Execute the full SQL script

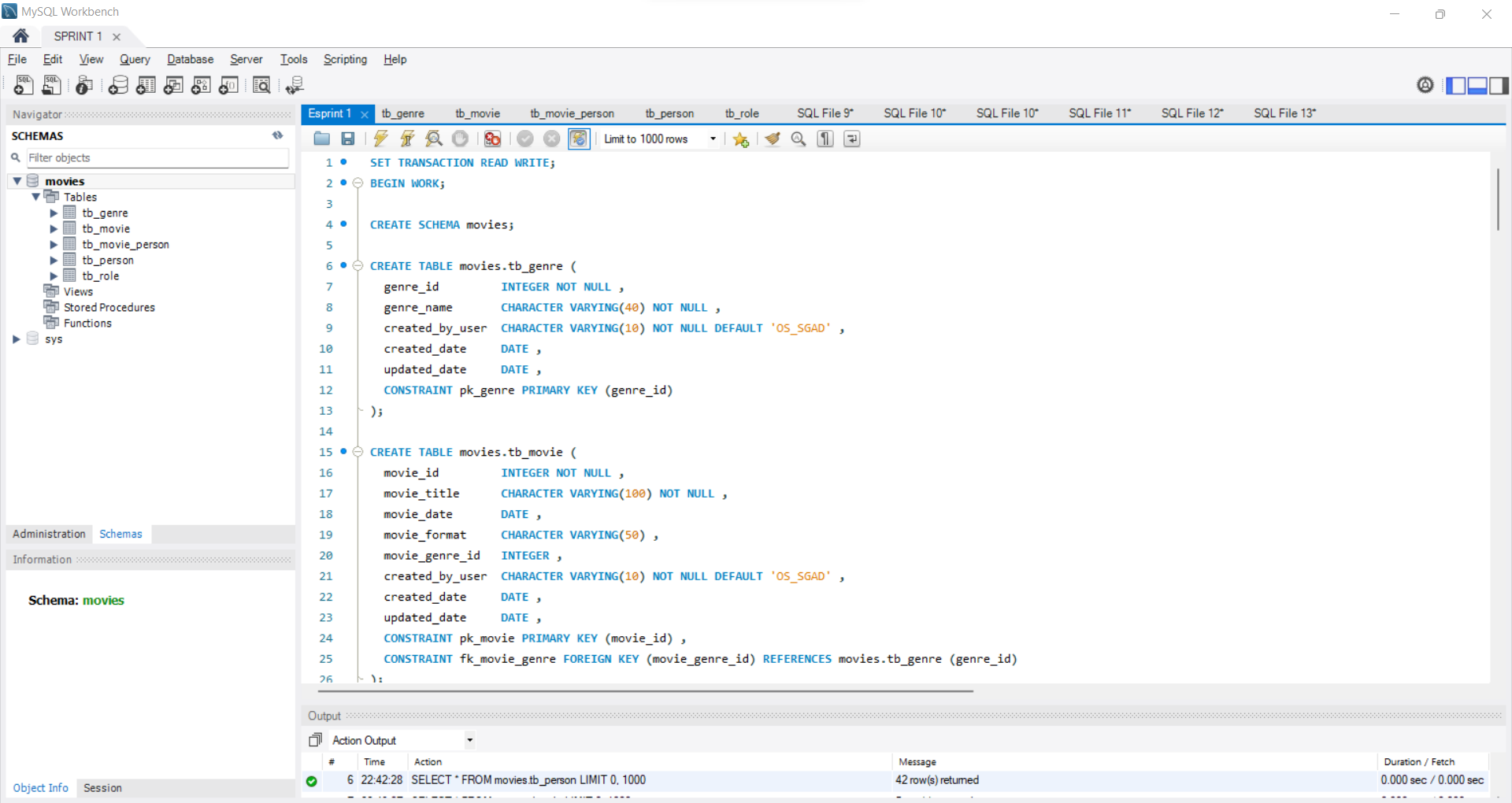click(380, 139)
